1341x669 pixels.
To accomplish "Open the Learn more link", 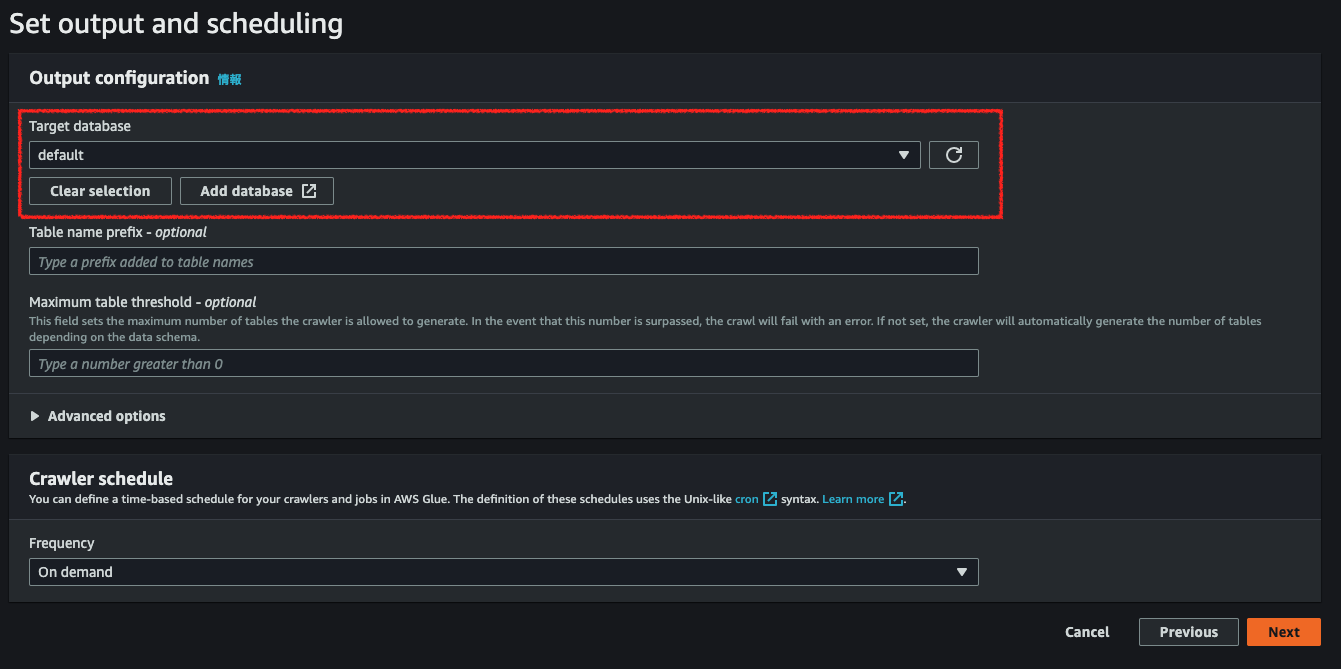I will [853, 499].
